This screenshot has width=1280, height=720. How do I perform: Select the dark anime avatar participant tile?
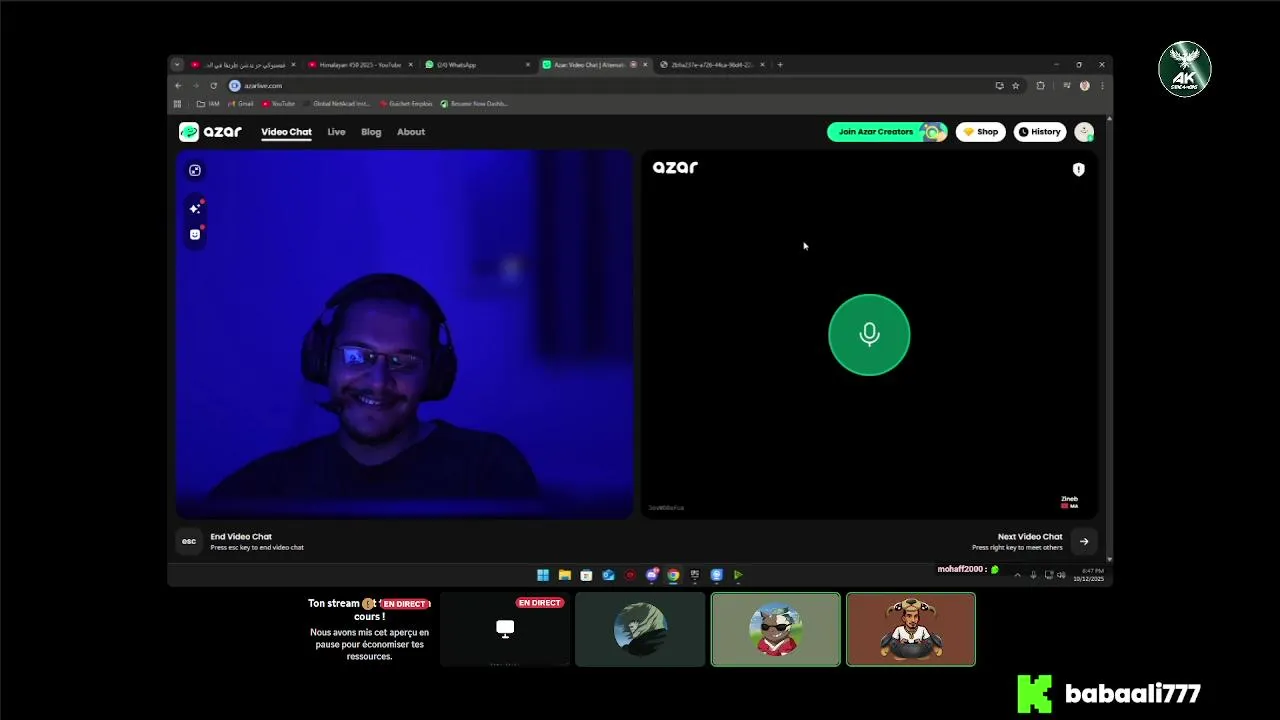coord(640,629)
